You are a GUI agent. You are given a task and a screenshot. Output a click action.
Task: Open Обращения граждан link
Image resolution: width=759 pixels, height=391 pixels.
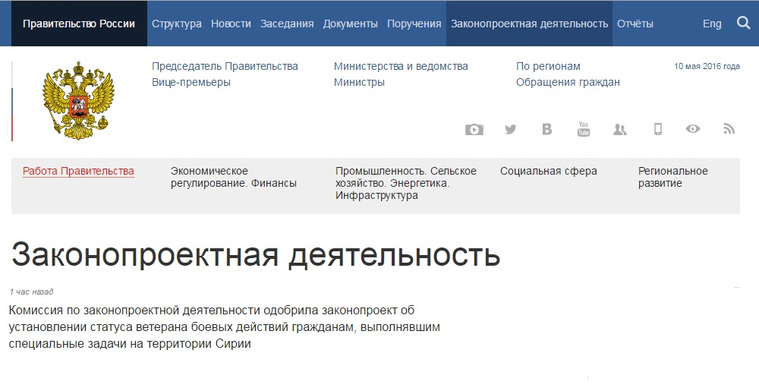568,82
